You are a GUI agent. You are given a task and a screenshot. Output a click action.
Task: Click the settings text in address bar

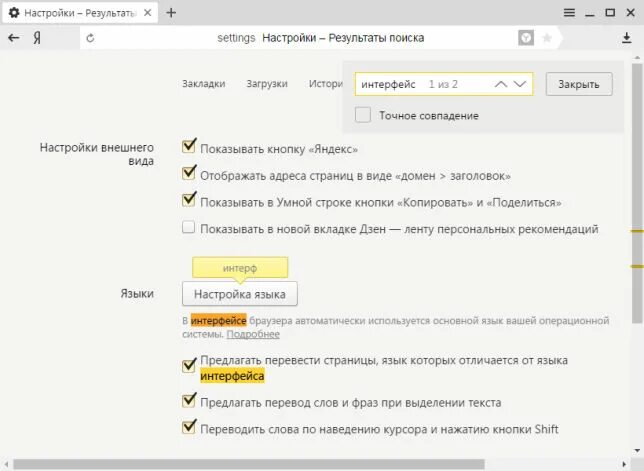[x=236, y=38]
